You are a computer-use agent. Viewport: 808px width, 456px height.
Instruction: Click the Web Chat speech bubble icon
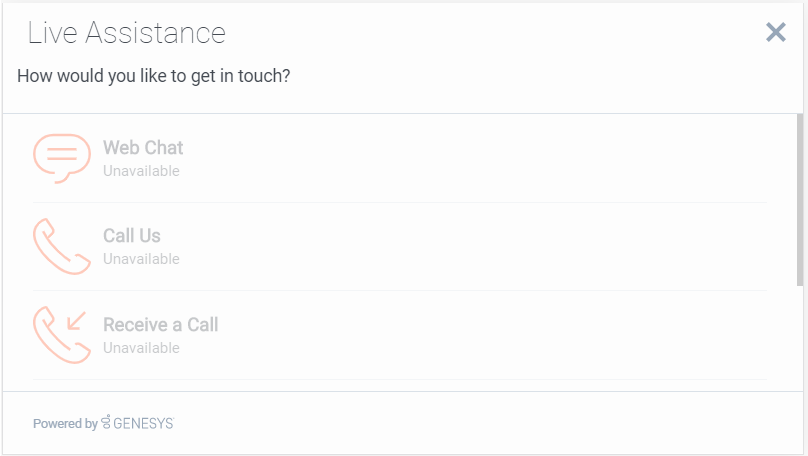click(61, 157)
